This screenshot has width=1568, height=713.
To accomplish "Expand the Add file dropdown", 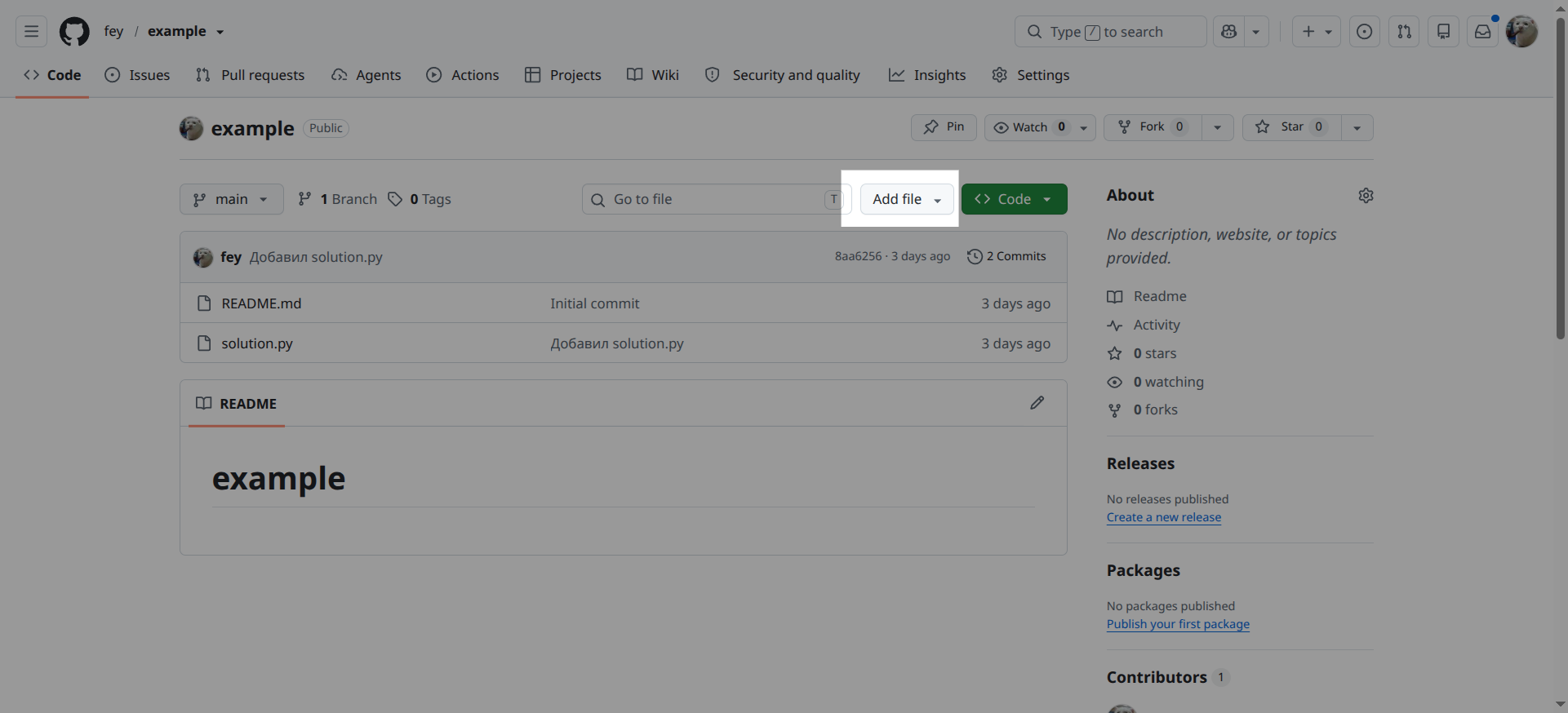I will 907,199.
